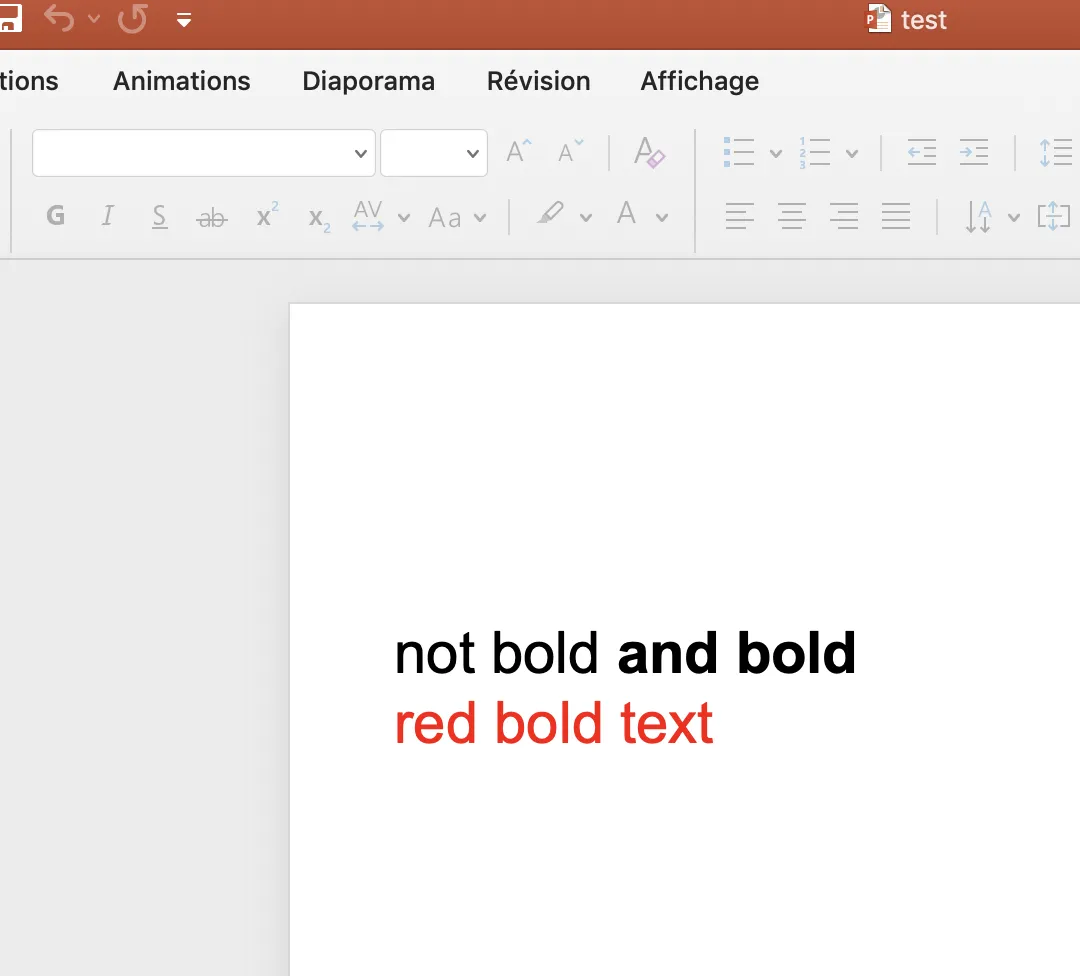Increase the list indent level
Screen dimensions: 1080x976
(x=973, y=153)
